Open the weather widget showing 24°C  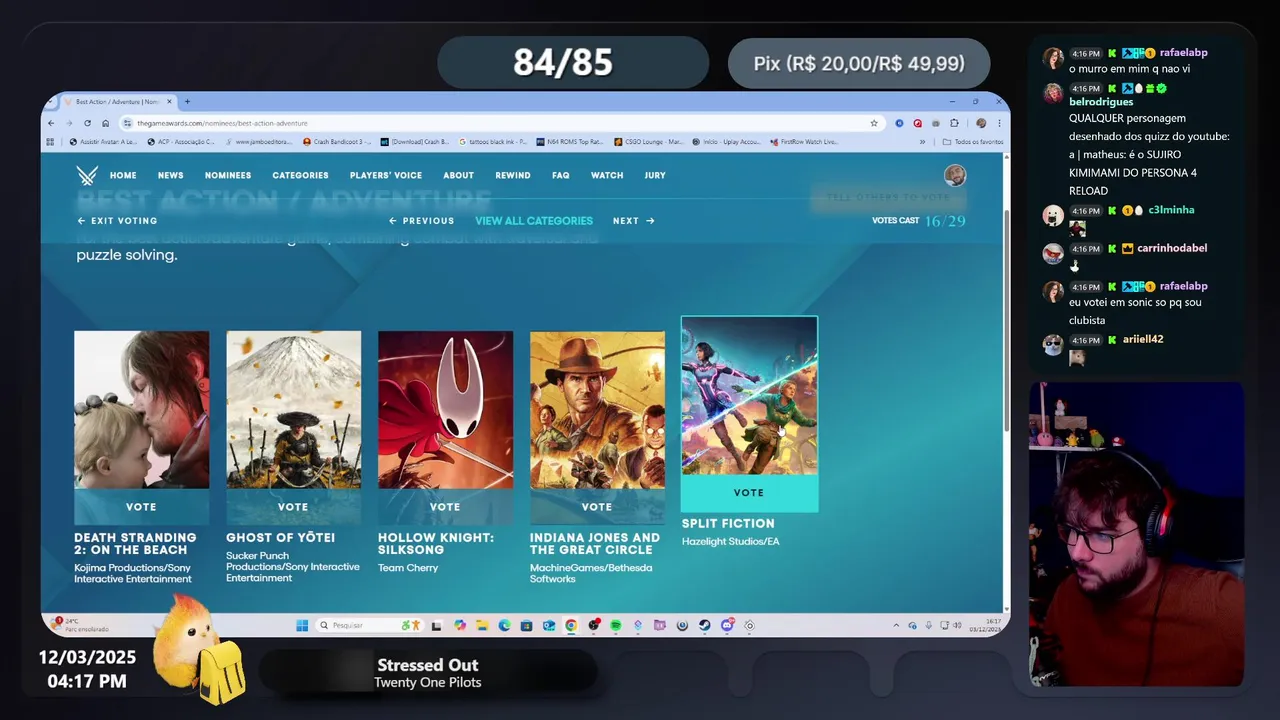[80, 625]
